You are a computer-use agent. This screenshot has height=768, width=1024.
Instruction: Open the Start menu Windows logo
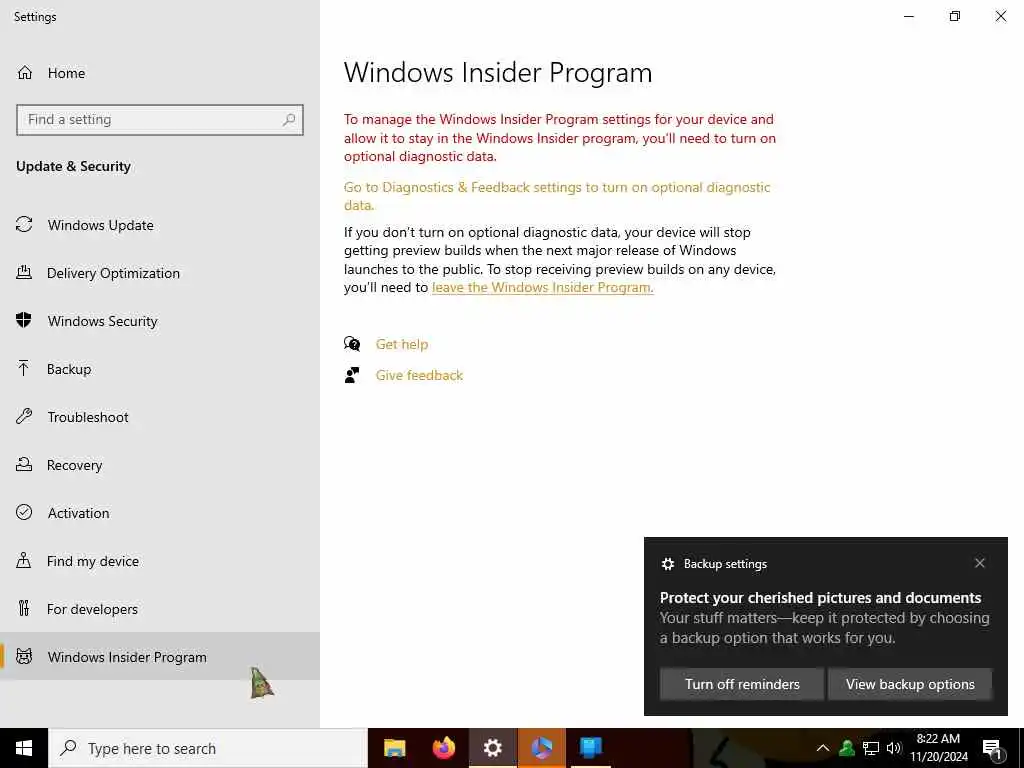click(x=24, y=748)
